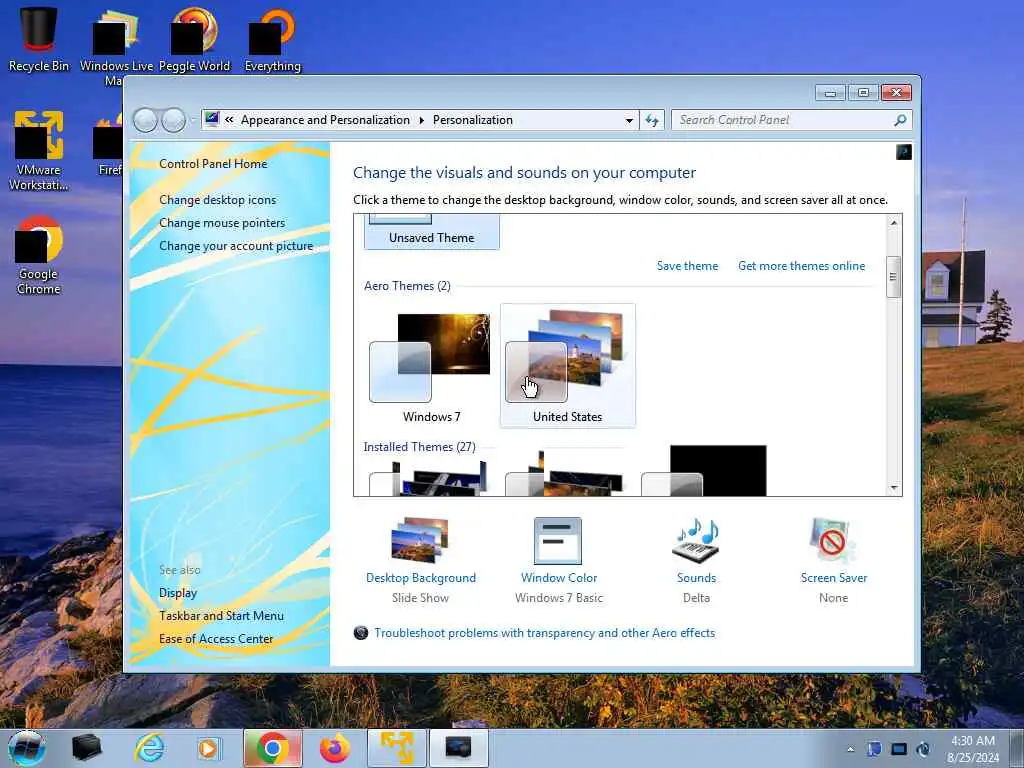Click the Personalization taskbar button

pos(458,748)
